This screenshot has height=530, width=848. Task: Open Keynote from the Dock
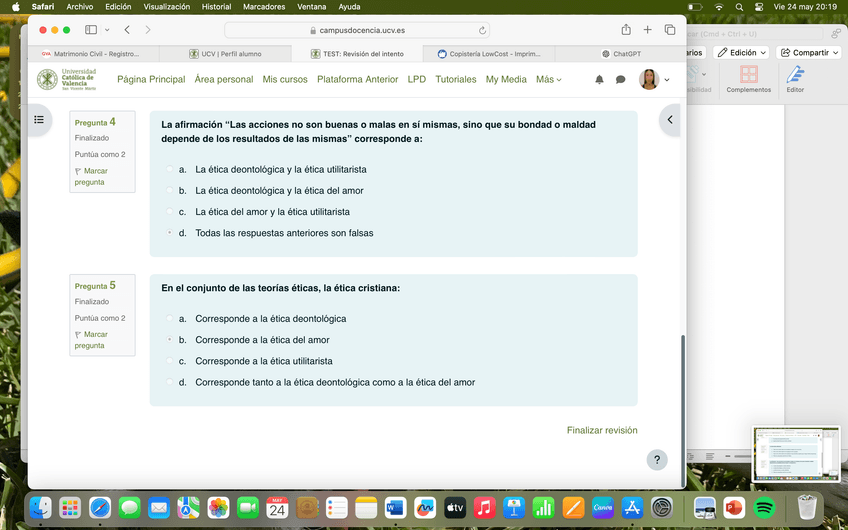pos(514,508)
